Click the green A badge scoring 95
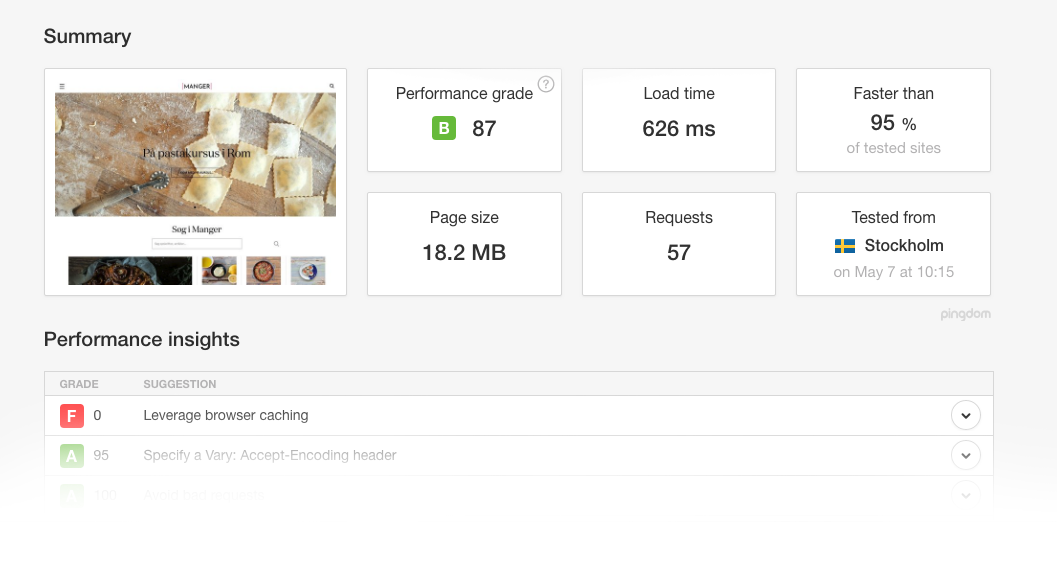This screenshot has height=566, width=1057. [x=71, y=455]
